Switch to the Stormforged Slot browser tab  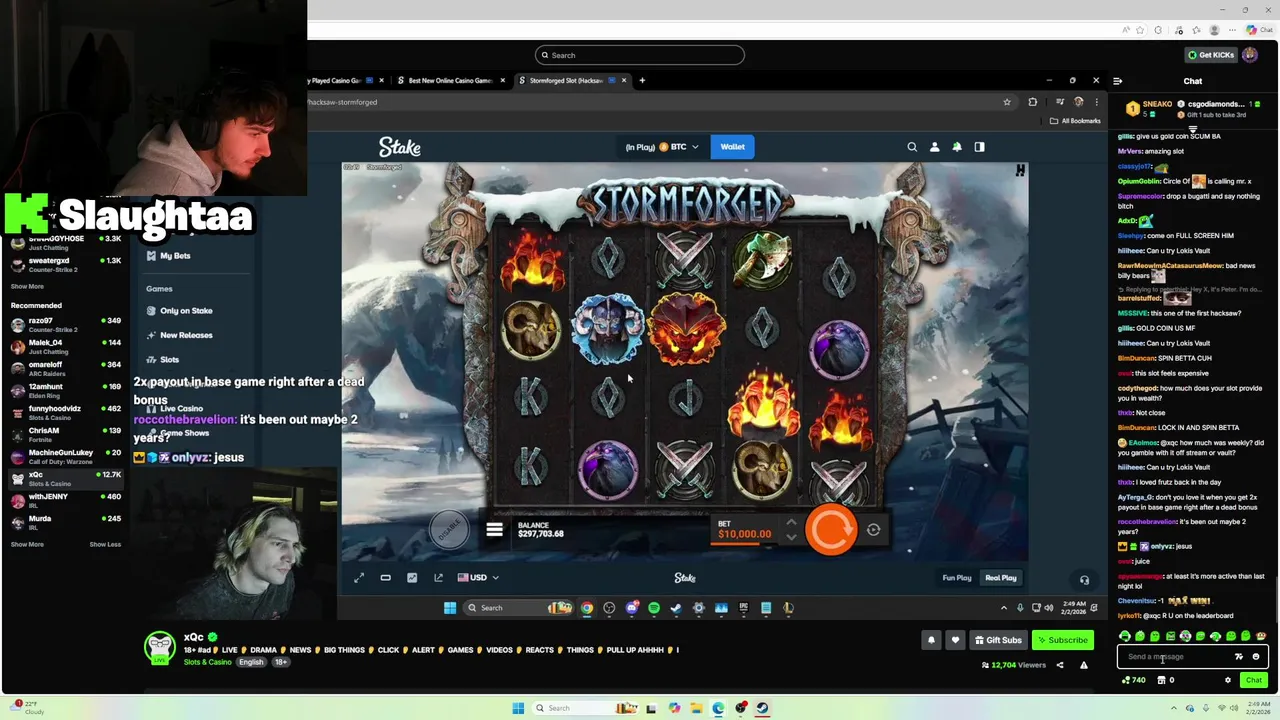point(572,80)
